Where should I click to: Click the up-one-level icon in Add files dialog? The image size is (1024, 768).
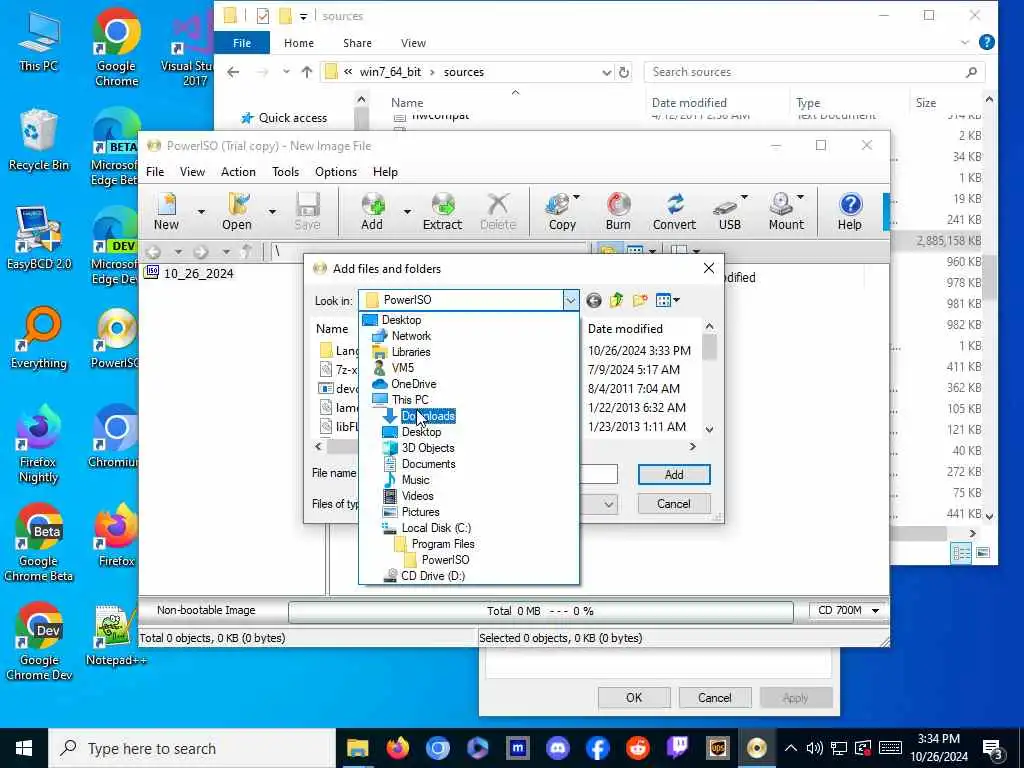(616, 300)
